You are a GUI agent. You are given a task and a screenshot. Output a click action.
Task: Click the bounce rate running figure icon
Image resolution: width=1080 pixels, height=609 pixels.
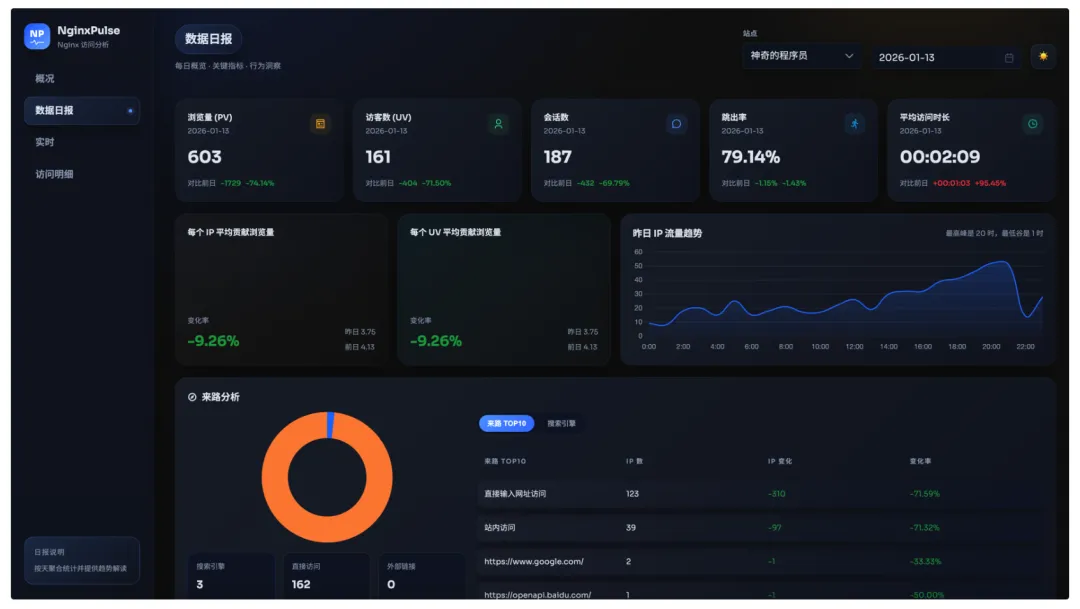coord(854,124)
